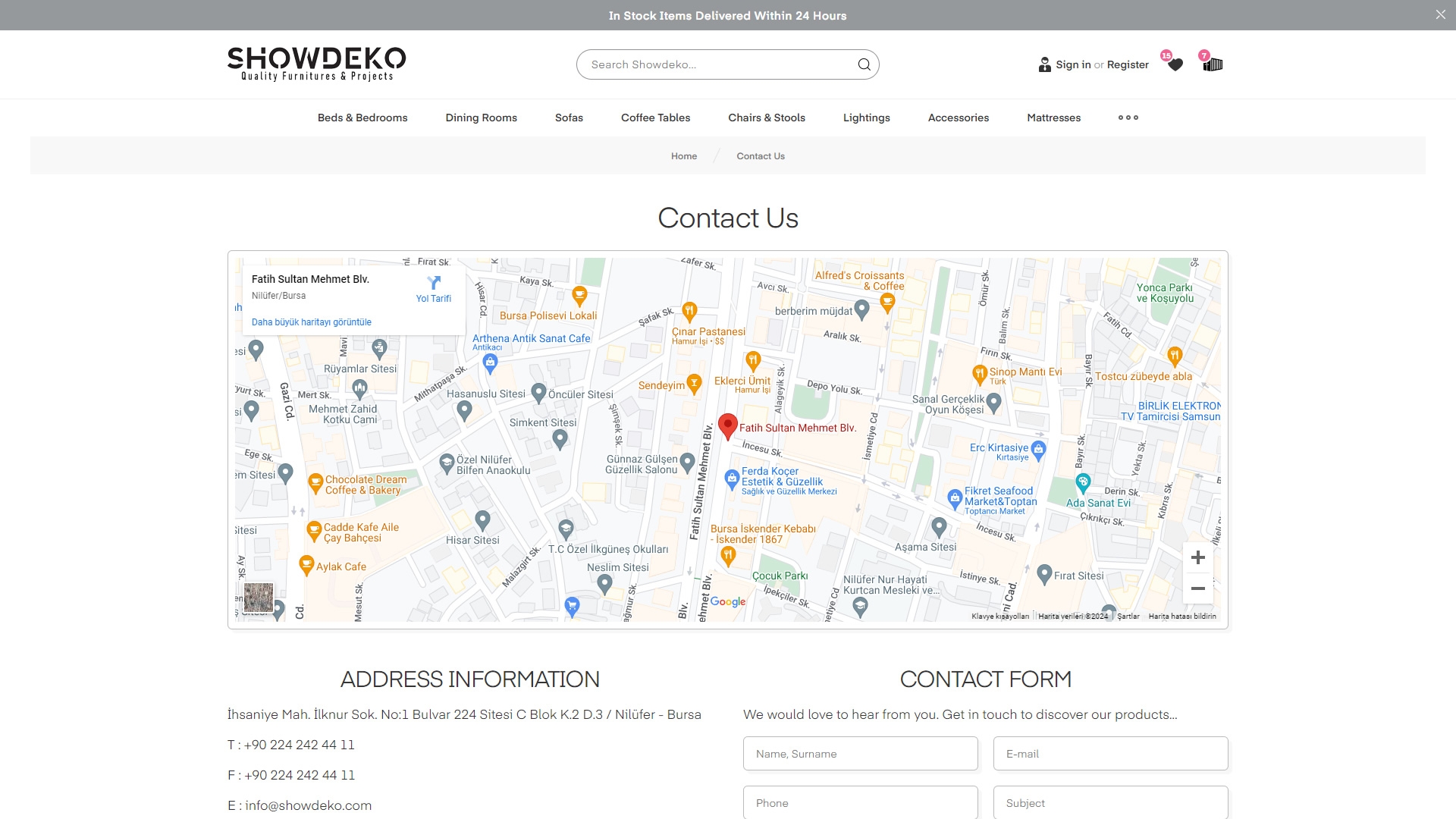Click the red Fatih Sultan Mehmet pin
The height and width of the screenshot is (819, 1456).
727,427
